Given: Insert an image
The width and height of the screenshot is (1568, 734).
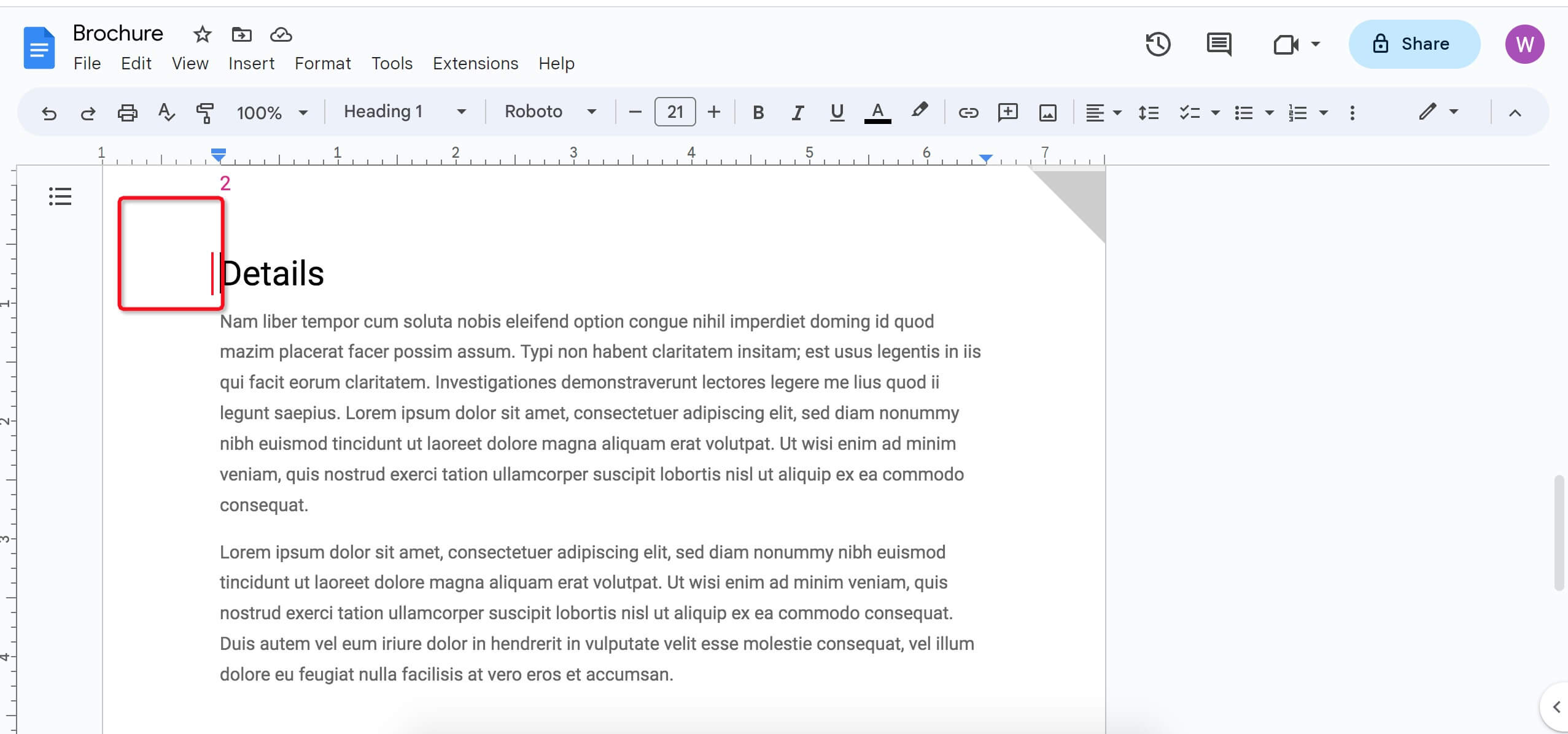Looking at the screenshot, I should pos(1047,112).
